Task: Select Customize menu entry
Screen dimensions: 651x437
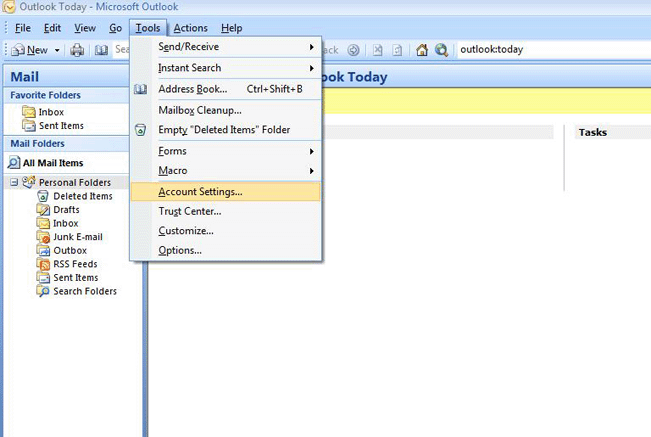Action: coord(226,231)
